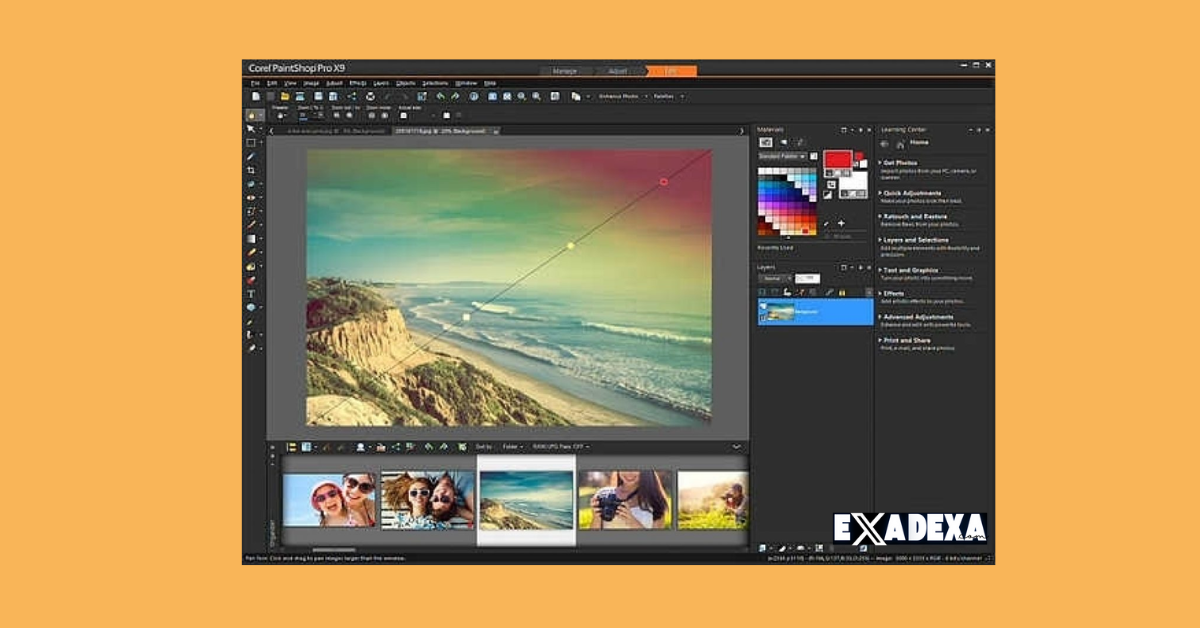The height and width of the screenshot is (628, 1200).
Task: Open the Standard Palette dropdown in Materials
Action: pyautogui.click(x=781, y=155)
